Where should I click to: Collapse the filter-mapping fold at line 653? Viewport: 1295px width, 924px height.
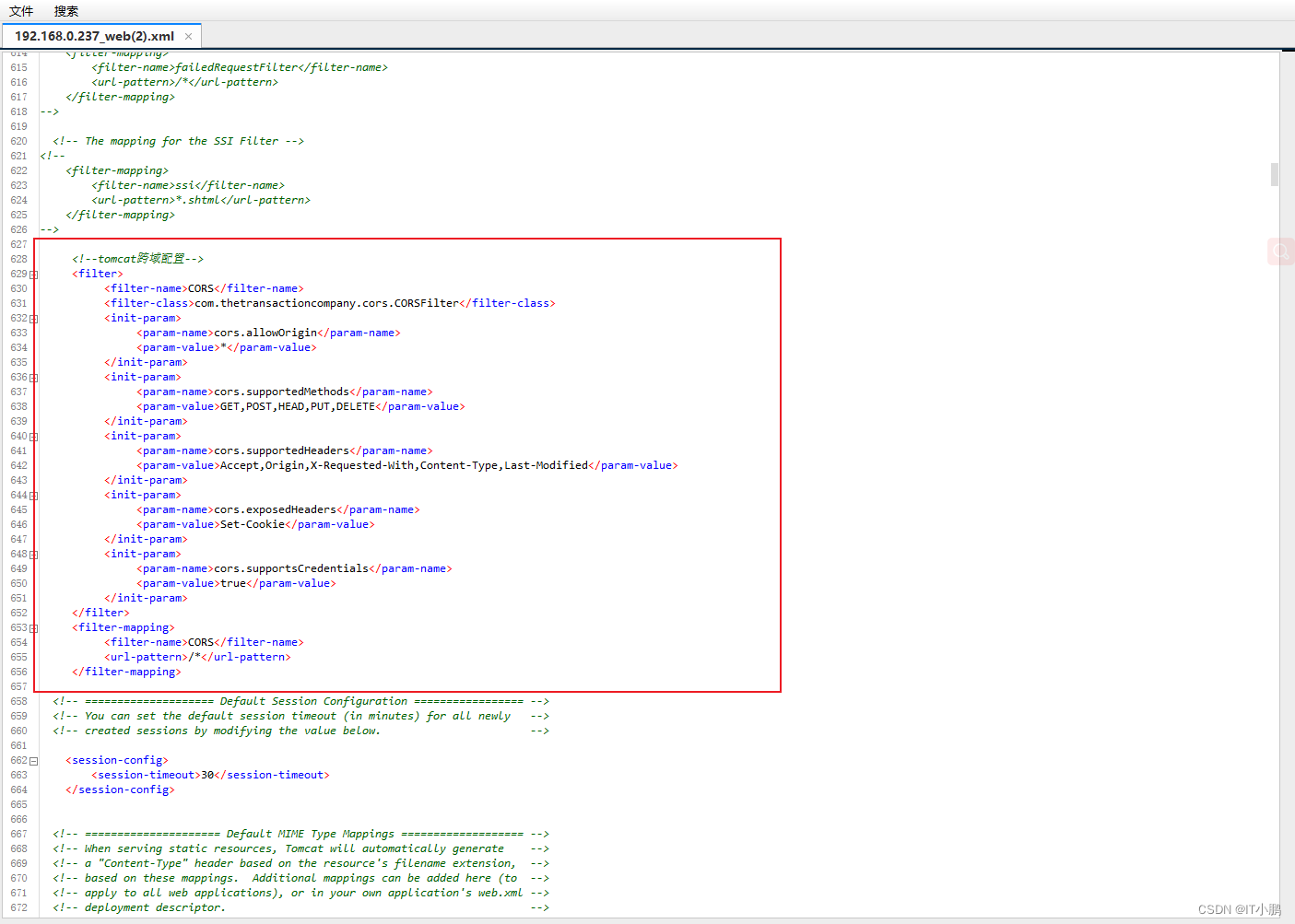click(x=34, y=628)
